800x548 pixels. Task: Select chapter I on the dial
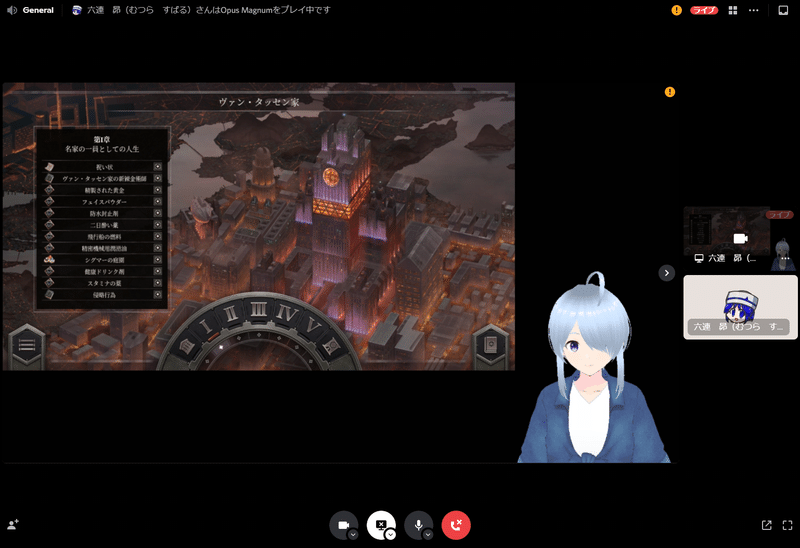pyautogui.click(x=206, y=326)
